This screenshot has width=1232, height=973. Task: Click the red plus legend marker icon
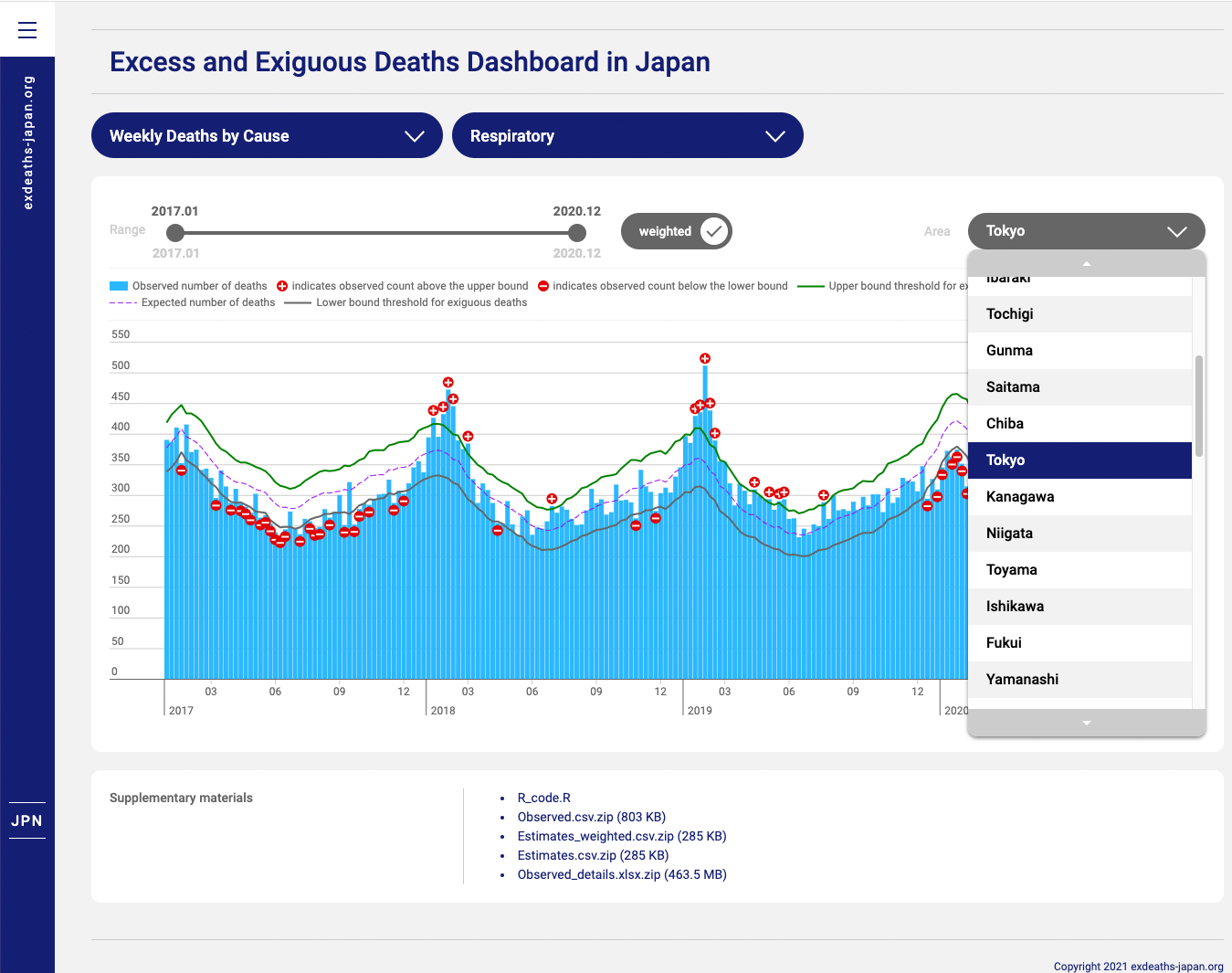[x=282, y=286]
